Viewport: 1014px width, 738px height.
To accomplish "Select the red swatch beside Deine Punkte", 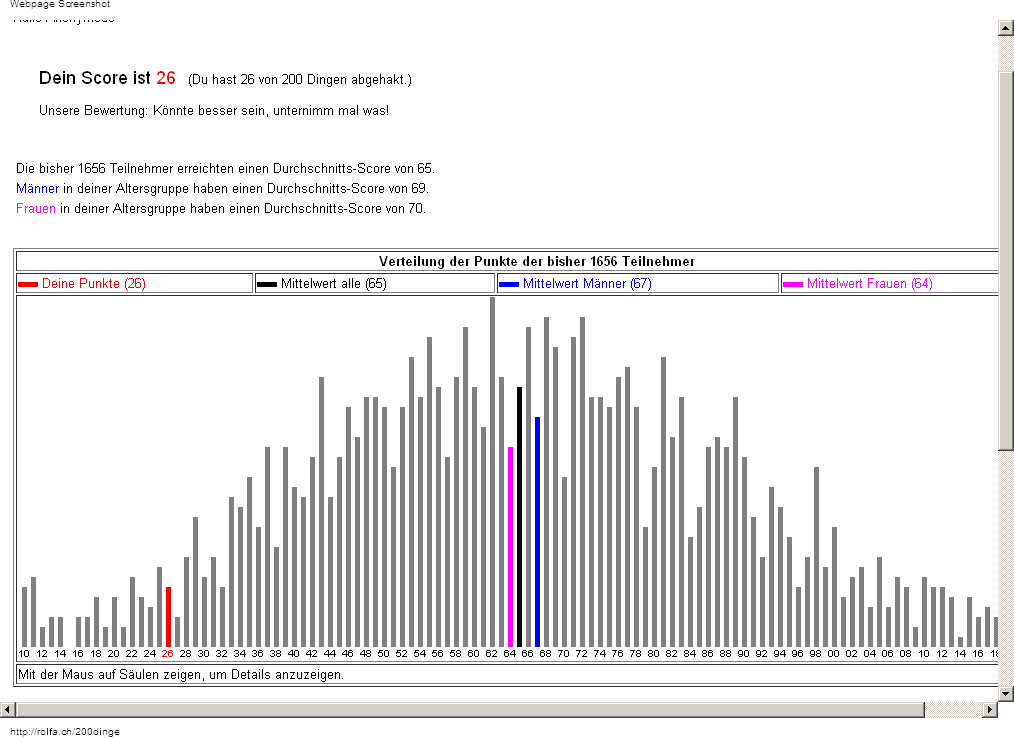I will [x=28, y=284].
